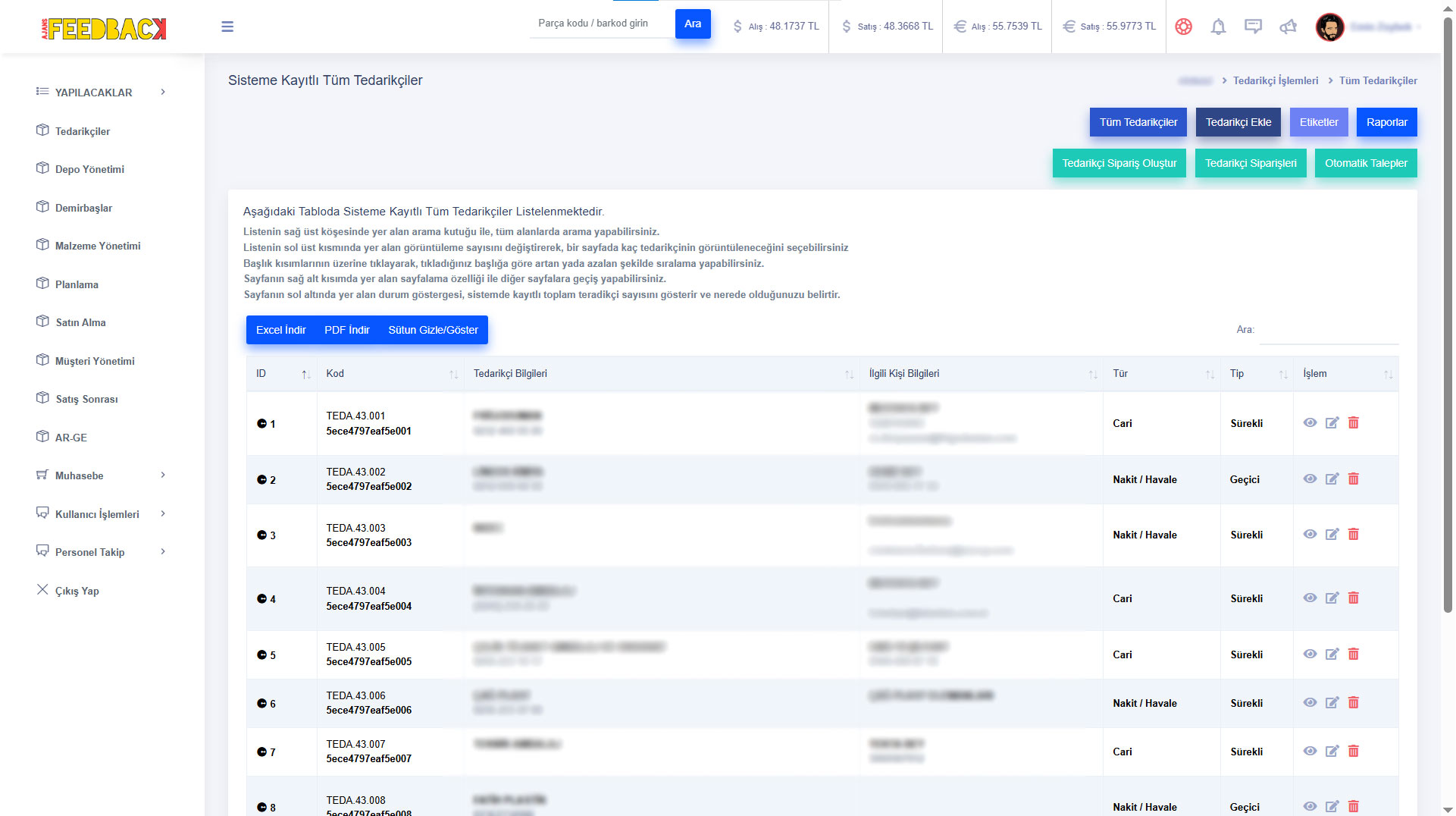
Task: Edit supplier TEDA.43.005 using pencil icon
Action: [1332, 654]
